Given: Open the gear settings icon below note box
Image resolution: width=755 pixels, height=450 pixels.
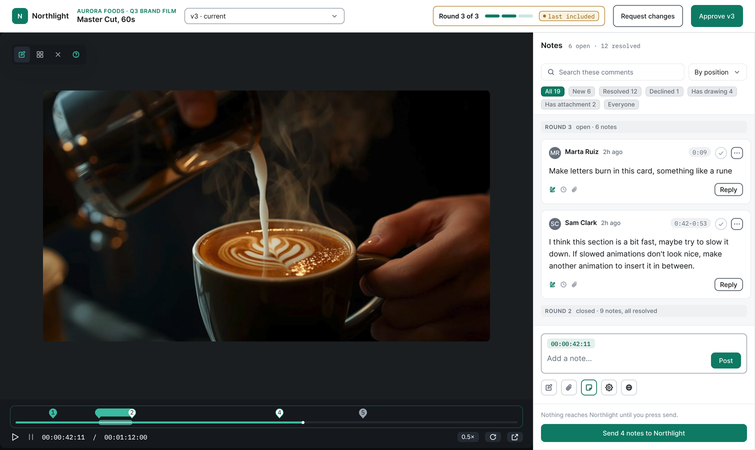Looking at the screenshot, I should coord(609,387).
